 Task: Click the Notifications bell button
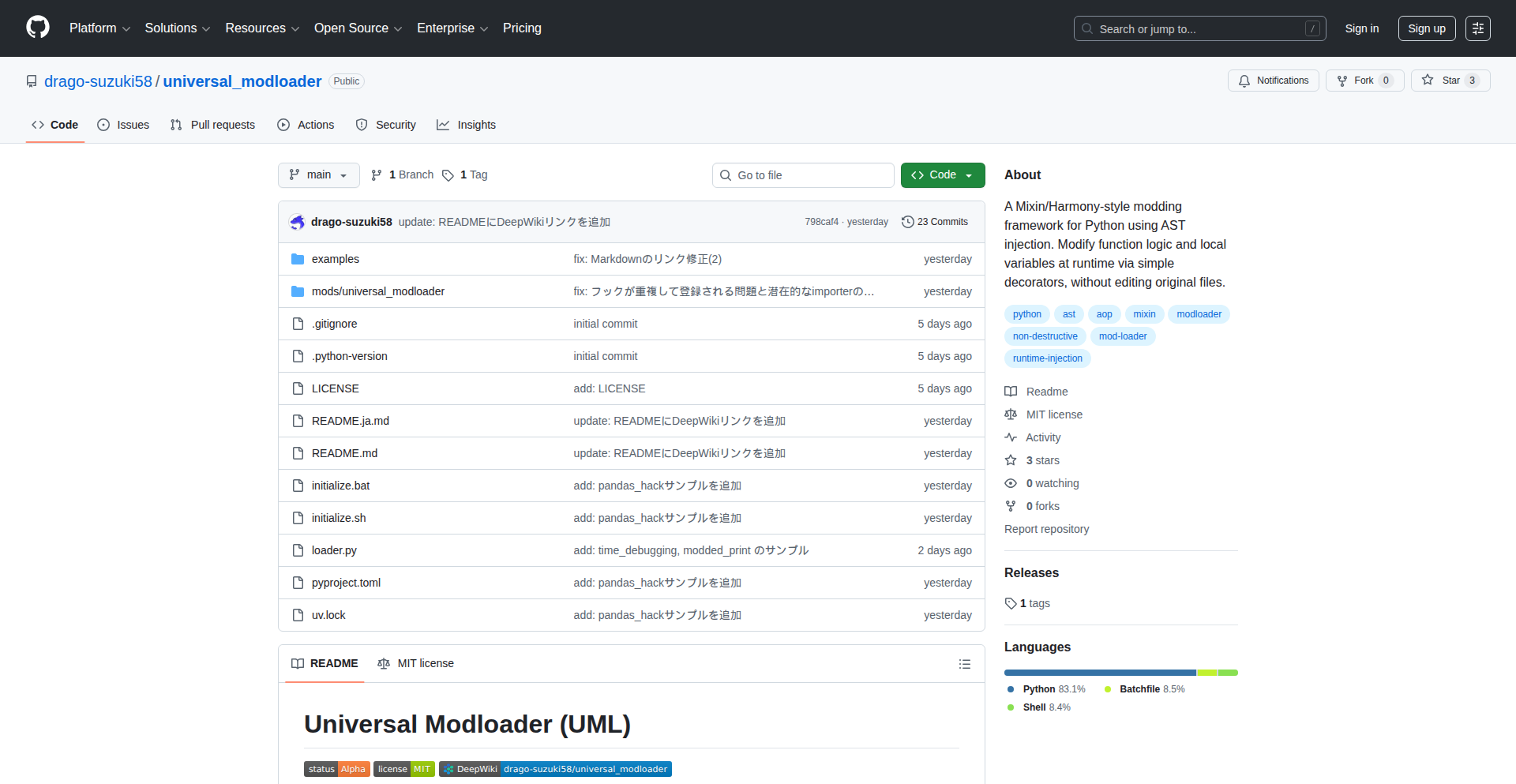pos(1273,81)
